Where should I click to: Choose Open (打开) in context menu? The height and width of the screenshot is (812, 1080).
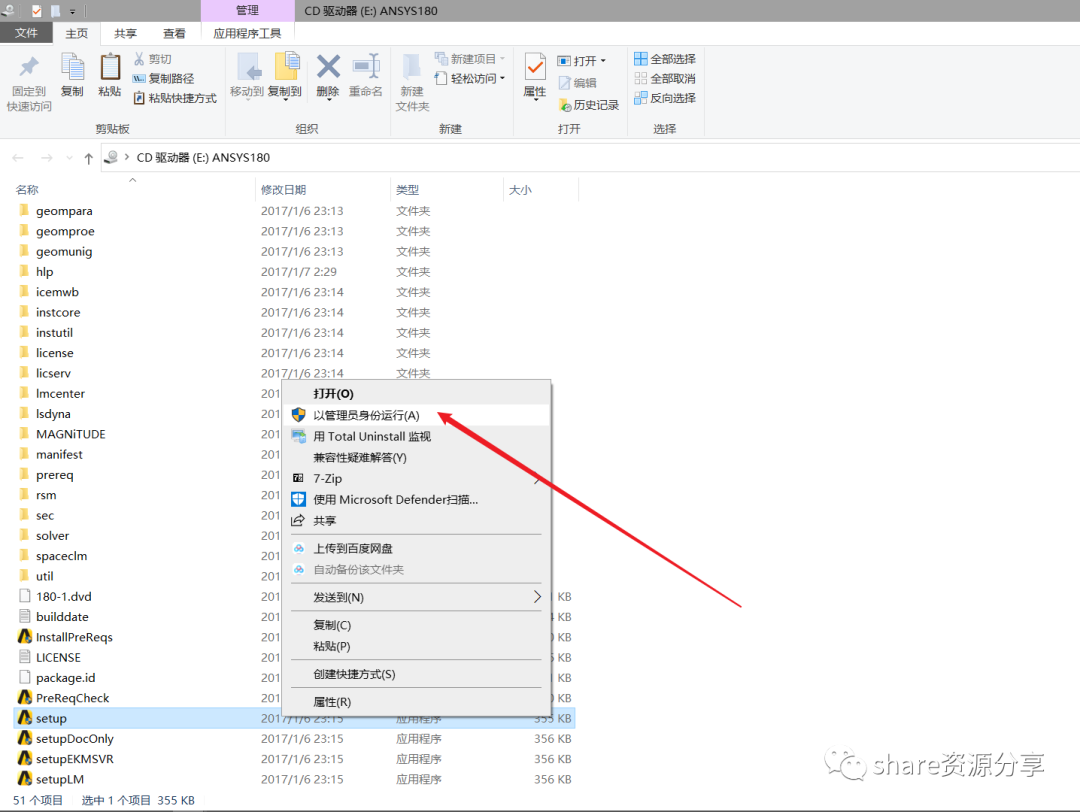pos(416,393)
